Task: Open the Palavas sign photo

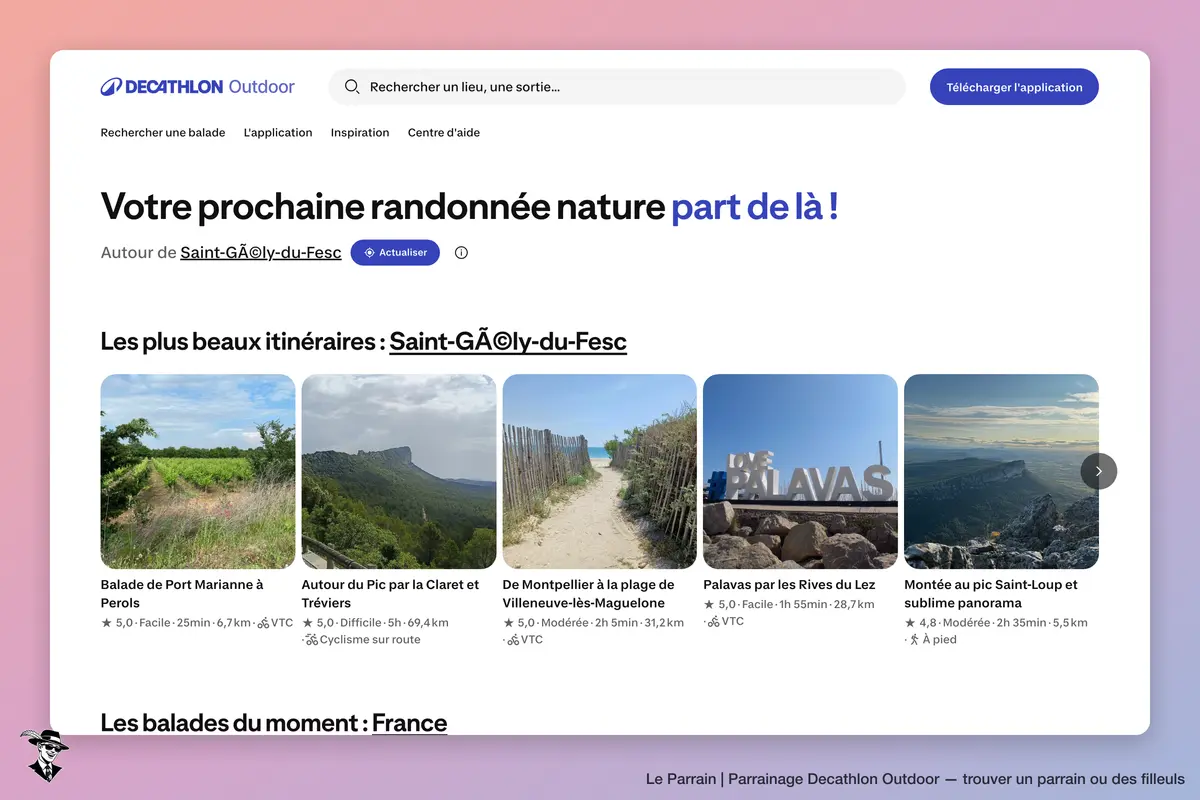Action: [x=801, y=472]
